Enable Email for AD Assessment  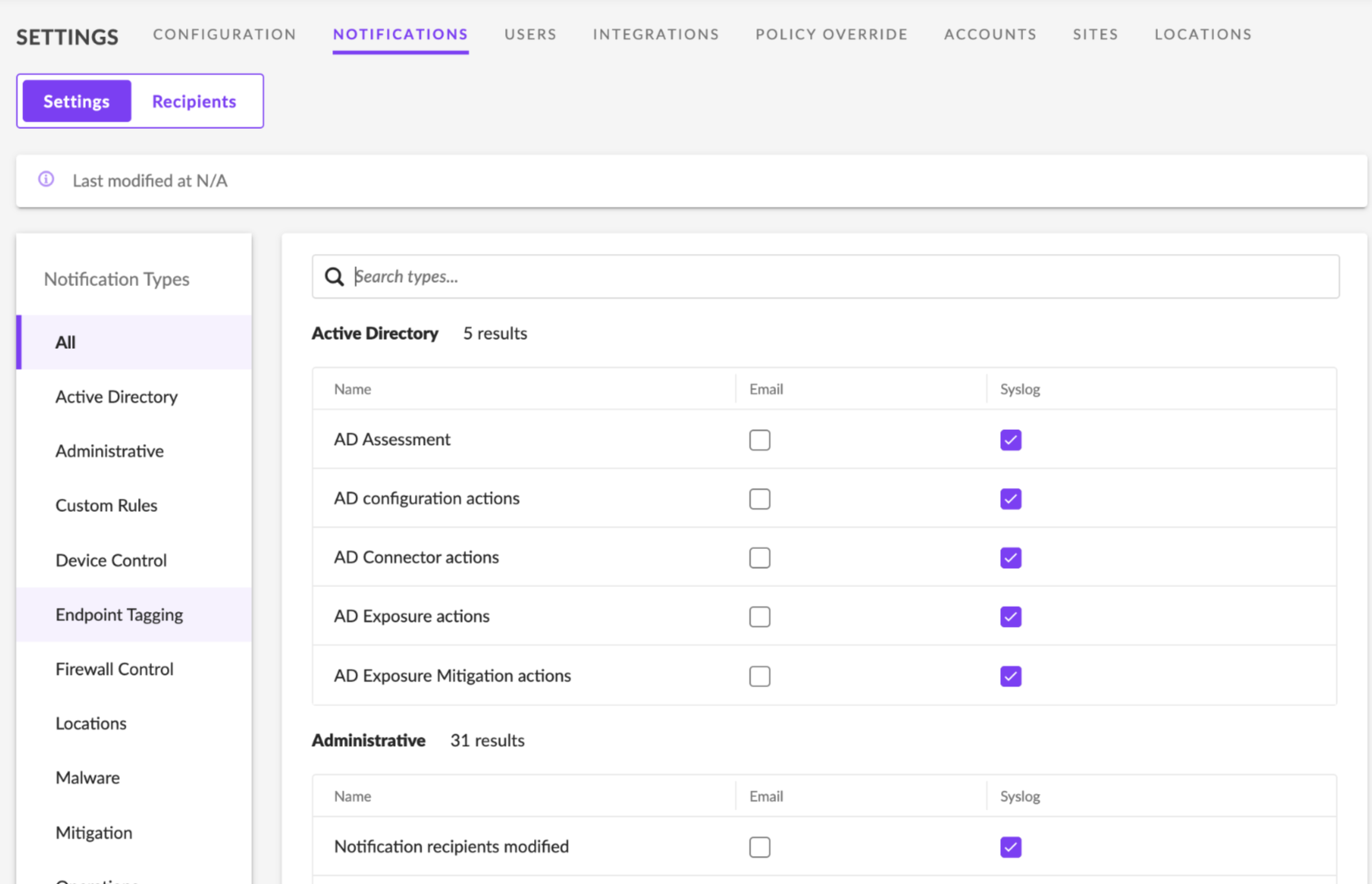pyautogui.click(x=760, y=440)
